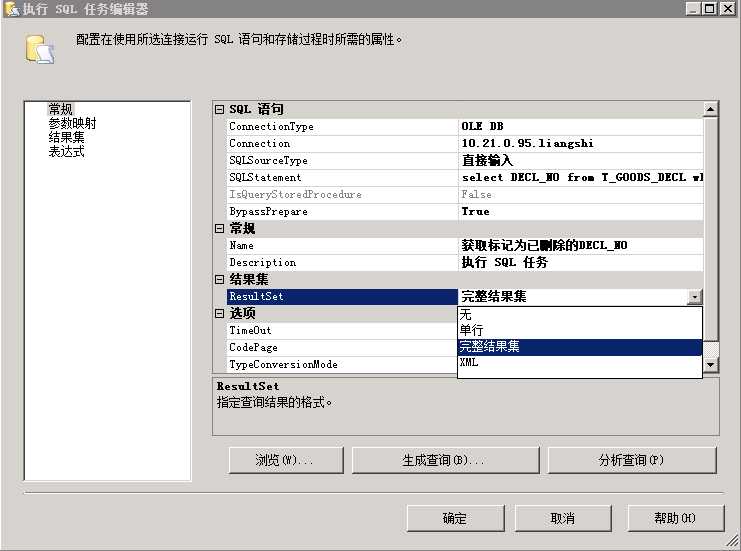Screen dimensions: 741x551
Task: Choose 单行 in the ResultSet list
Action: click(580, 330)
